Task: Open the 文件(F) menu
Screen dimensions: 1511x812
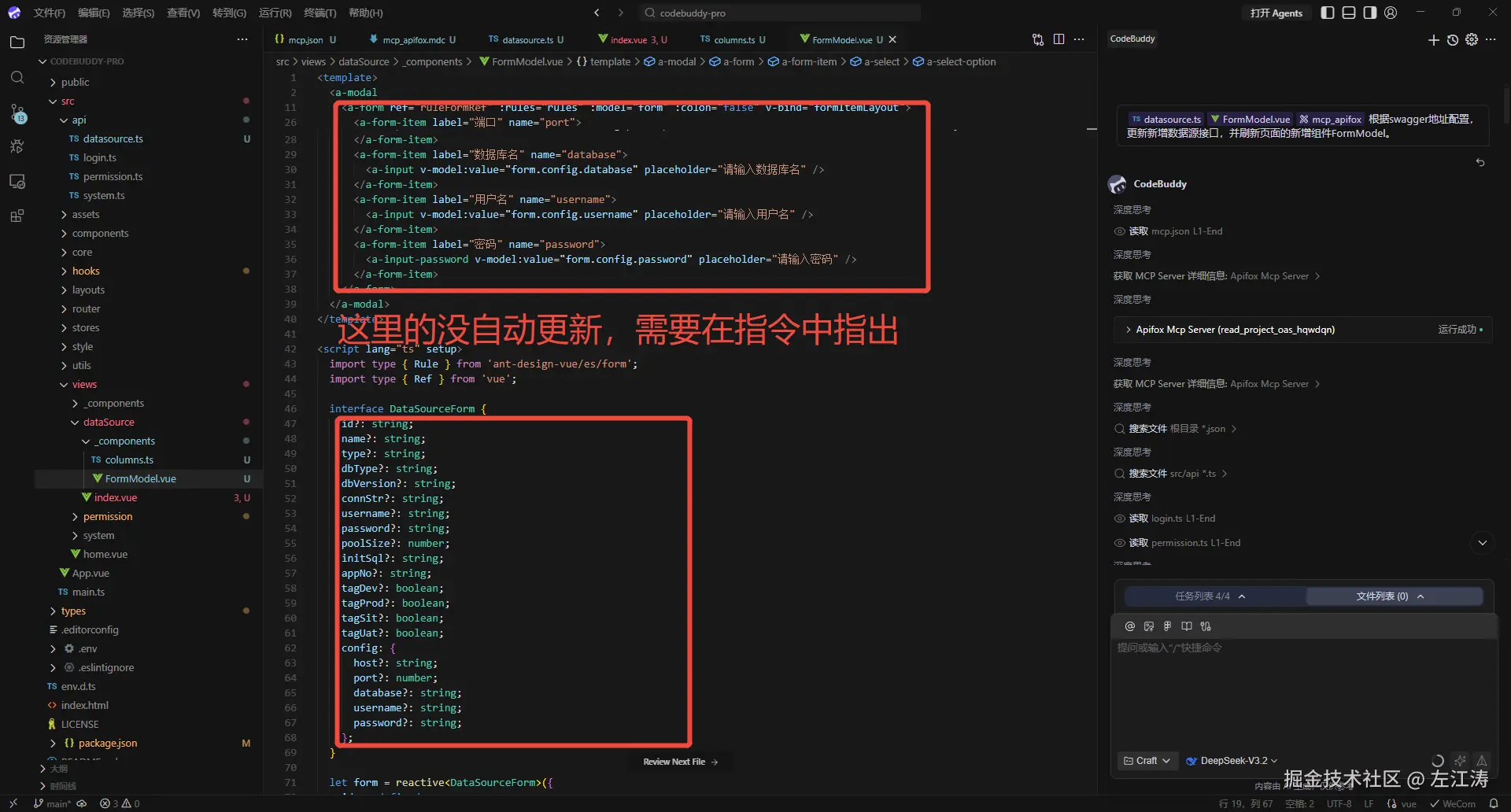Action: (x=48, y=13)
